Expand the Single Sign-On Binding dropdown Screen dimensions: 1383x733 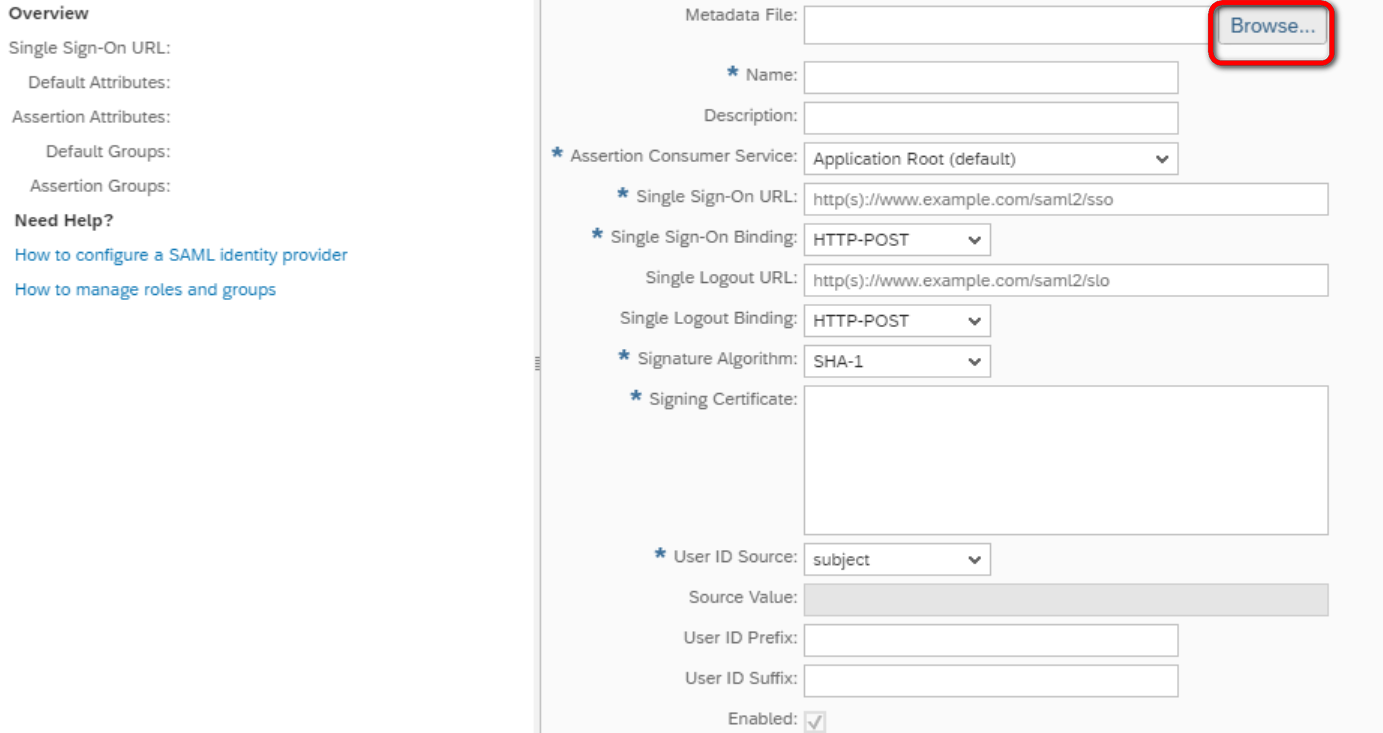(896, 240)
